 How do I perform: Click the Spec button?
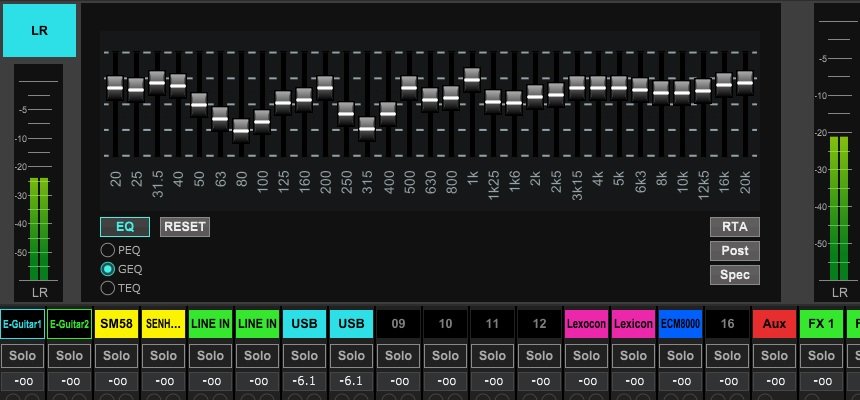pos(735,274)
